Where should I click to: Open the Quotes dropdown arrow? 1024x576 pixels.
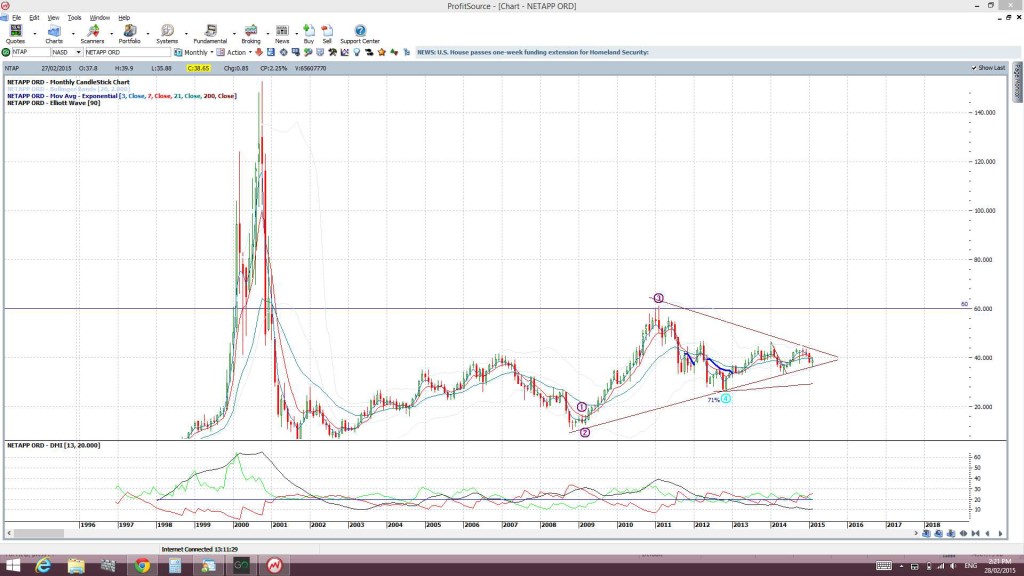(35, 33)
